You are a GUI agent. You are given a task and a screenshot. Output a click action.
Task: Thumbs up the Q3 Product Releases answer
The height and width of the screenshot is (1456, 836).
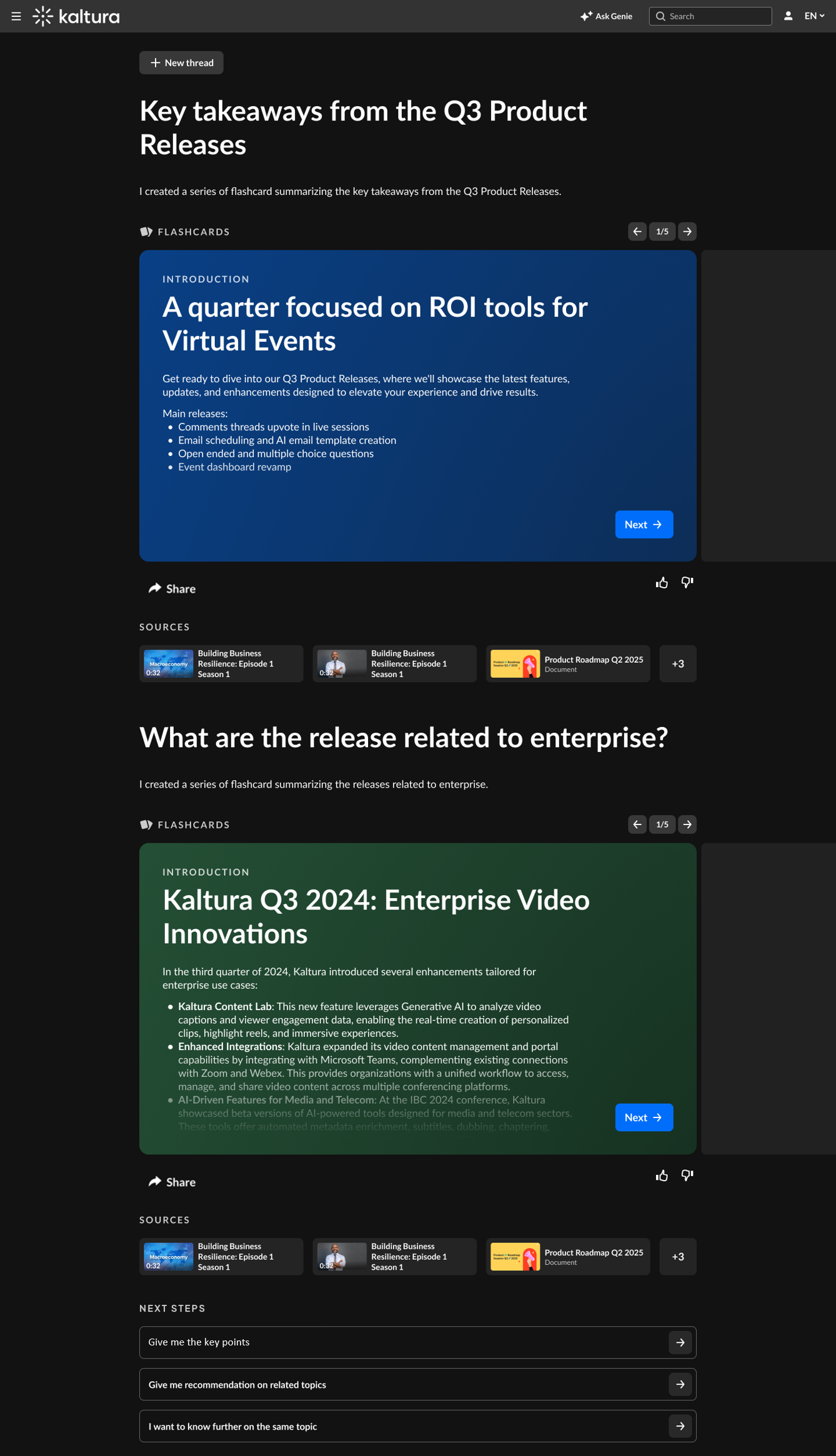pos(662,583)
